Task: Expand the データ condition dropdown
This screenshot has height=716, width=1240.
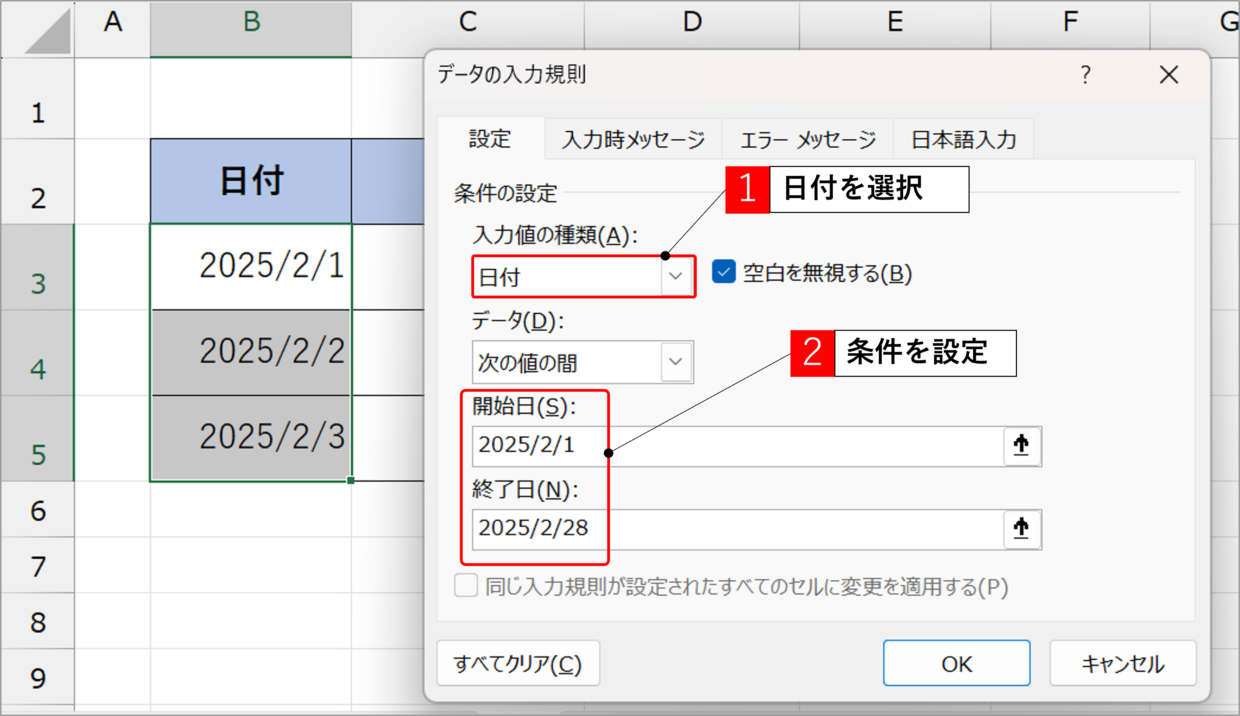Action: [676, 362]
